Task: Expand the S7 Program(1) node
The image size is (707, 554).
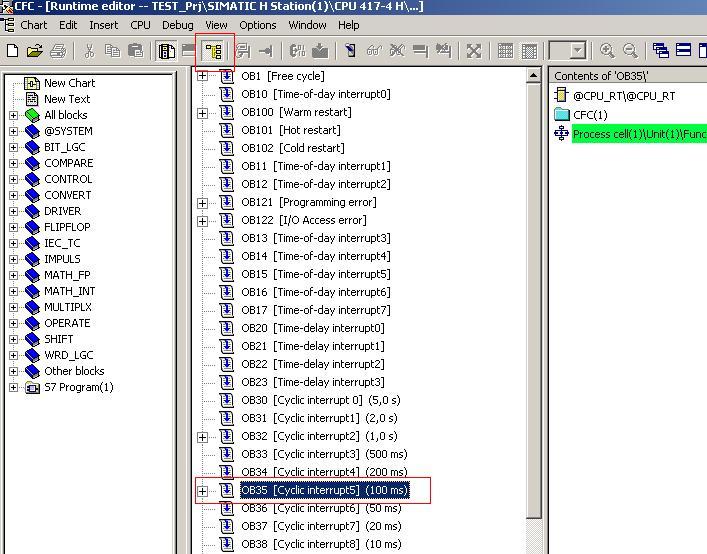Action: (x=14, y=388)
